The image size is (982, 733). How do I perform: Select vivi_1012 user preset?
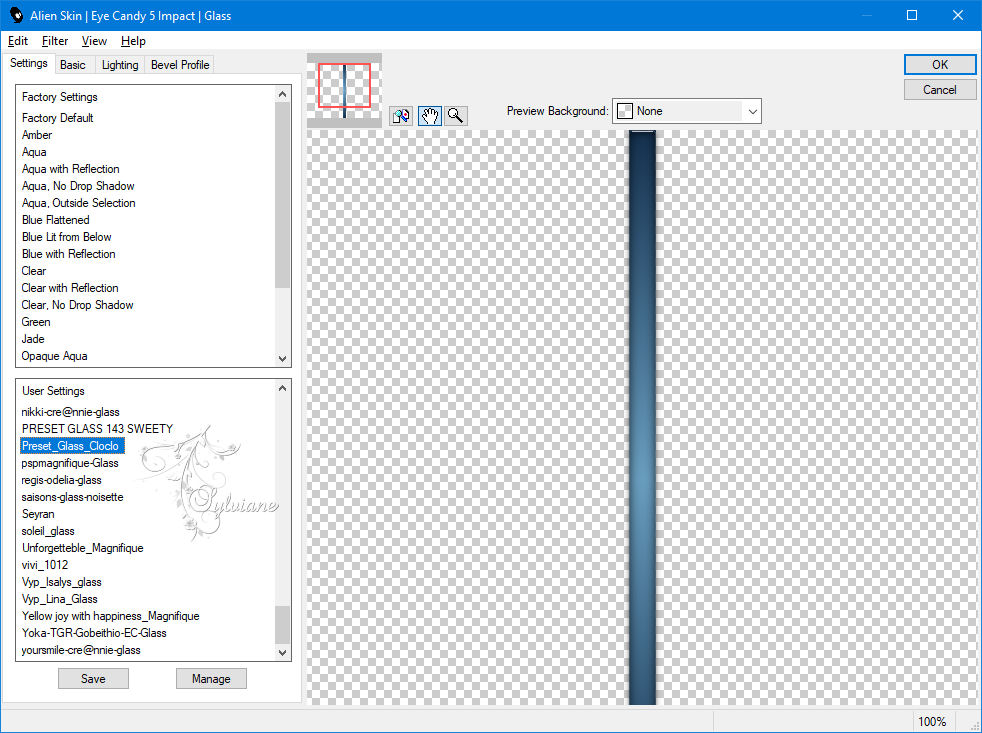click(44, 564)
